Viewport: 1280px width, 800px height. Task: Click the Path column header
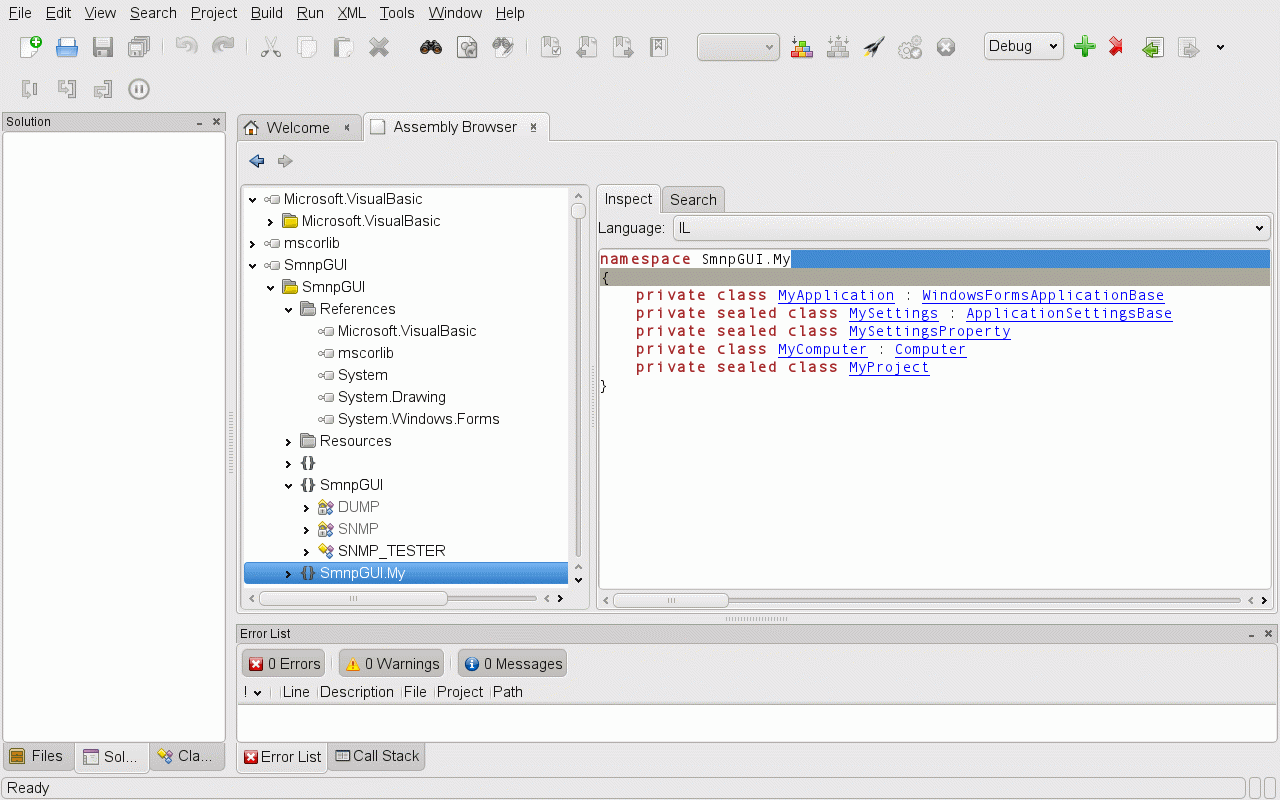507,692
